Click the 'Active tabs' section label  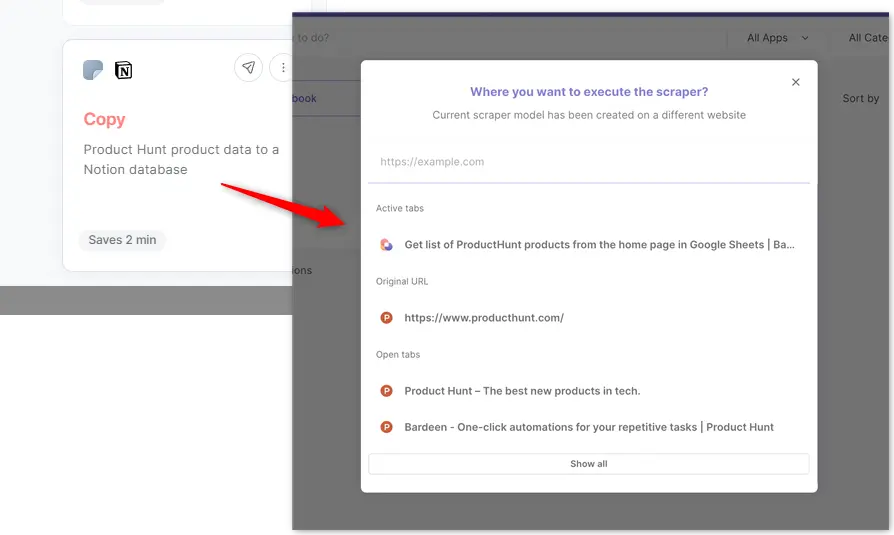click(x=400, y=208)
